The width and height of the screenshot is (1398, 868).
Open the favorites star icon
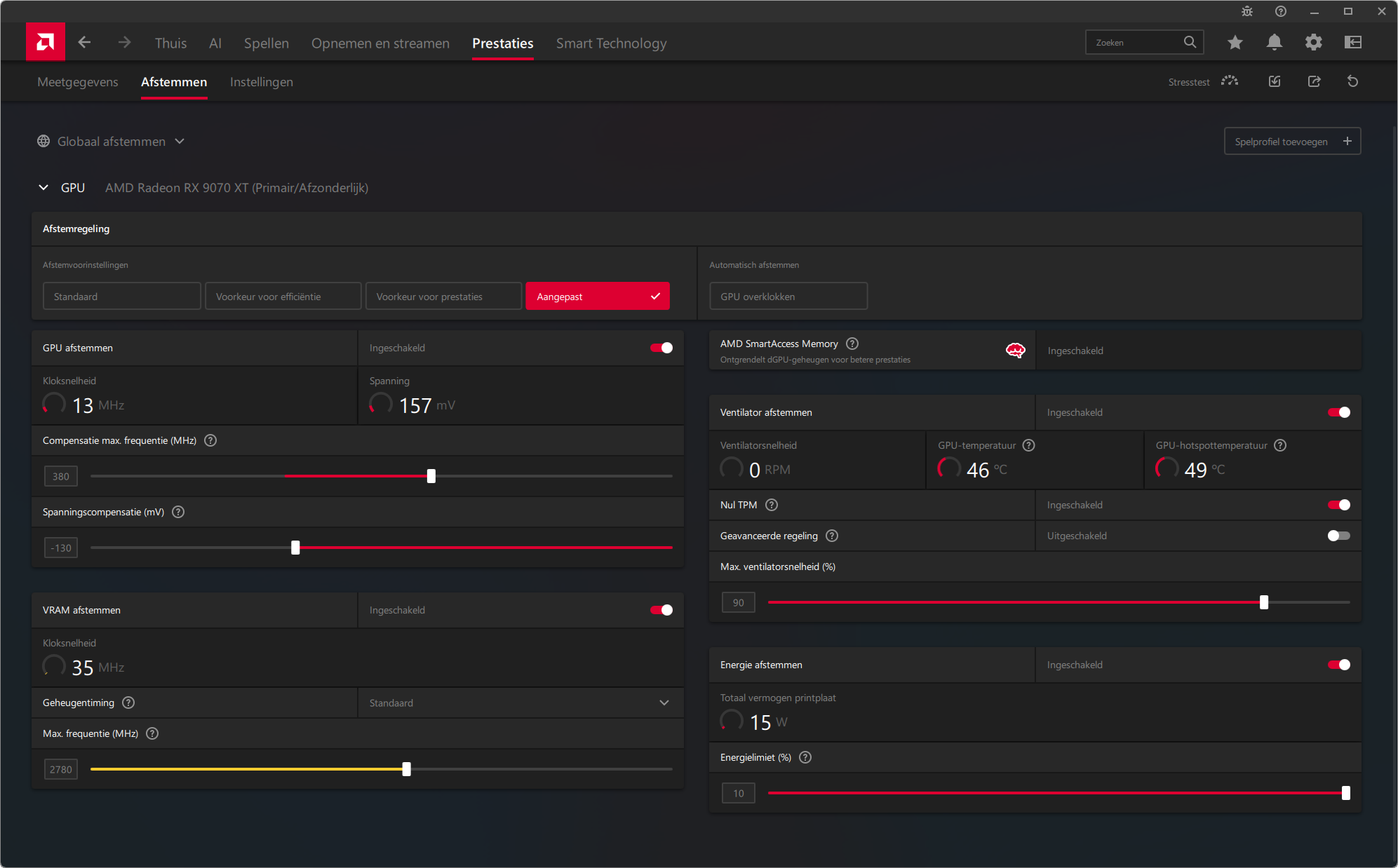[1235, 43]
